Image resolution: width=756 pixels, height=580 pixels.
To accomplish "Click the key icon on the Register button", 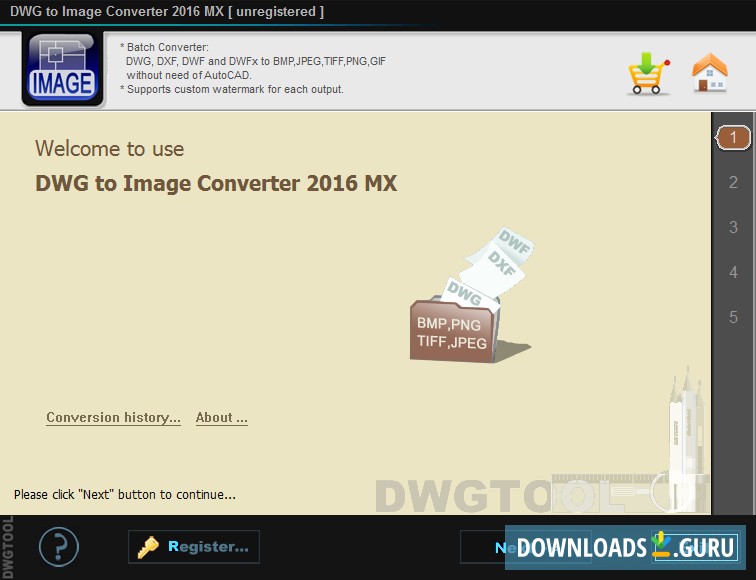I will (148, 547).
